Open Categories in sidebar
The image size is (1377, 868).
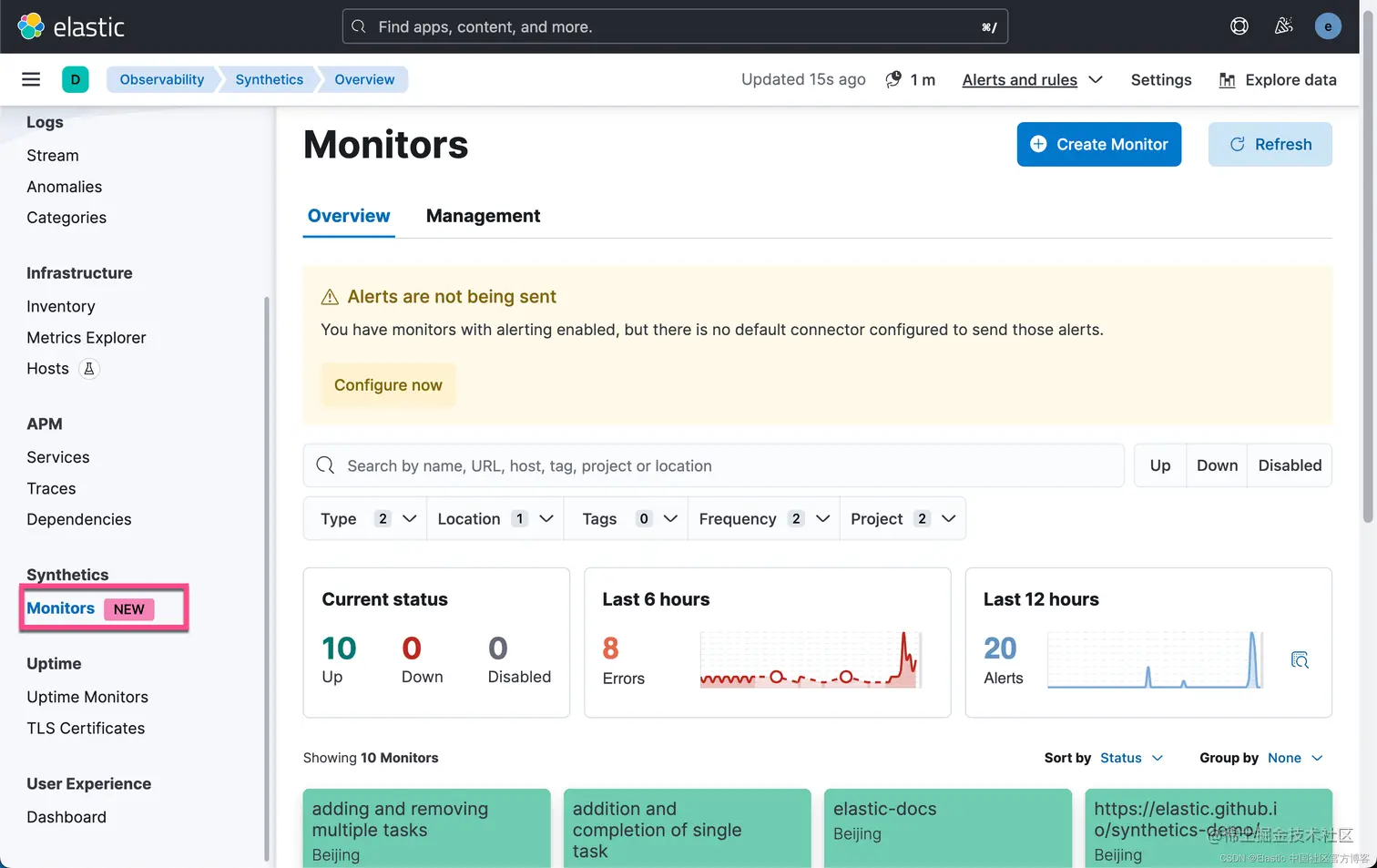[66, 218]
